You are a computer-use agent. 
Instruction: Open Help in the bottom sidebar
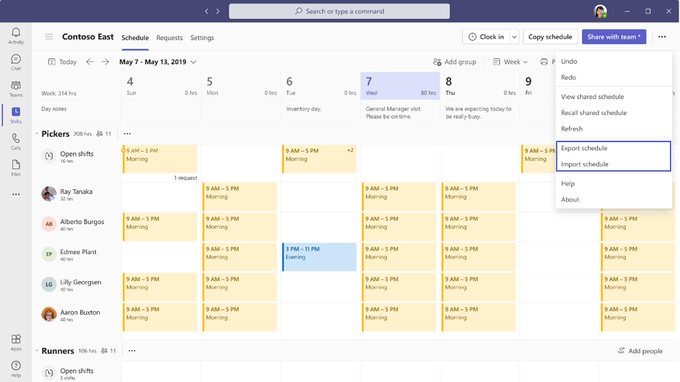tap(16, 369)
